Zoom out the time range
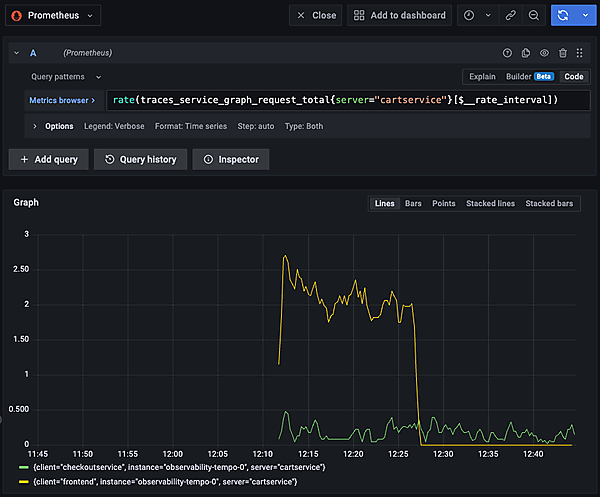Screen dimensions: 600x497 (x=533, y=16)
